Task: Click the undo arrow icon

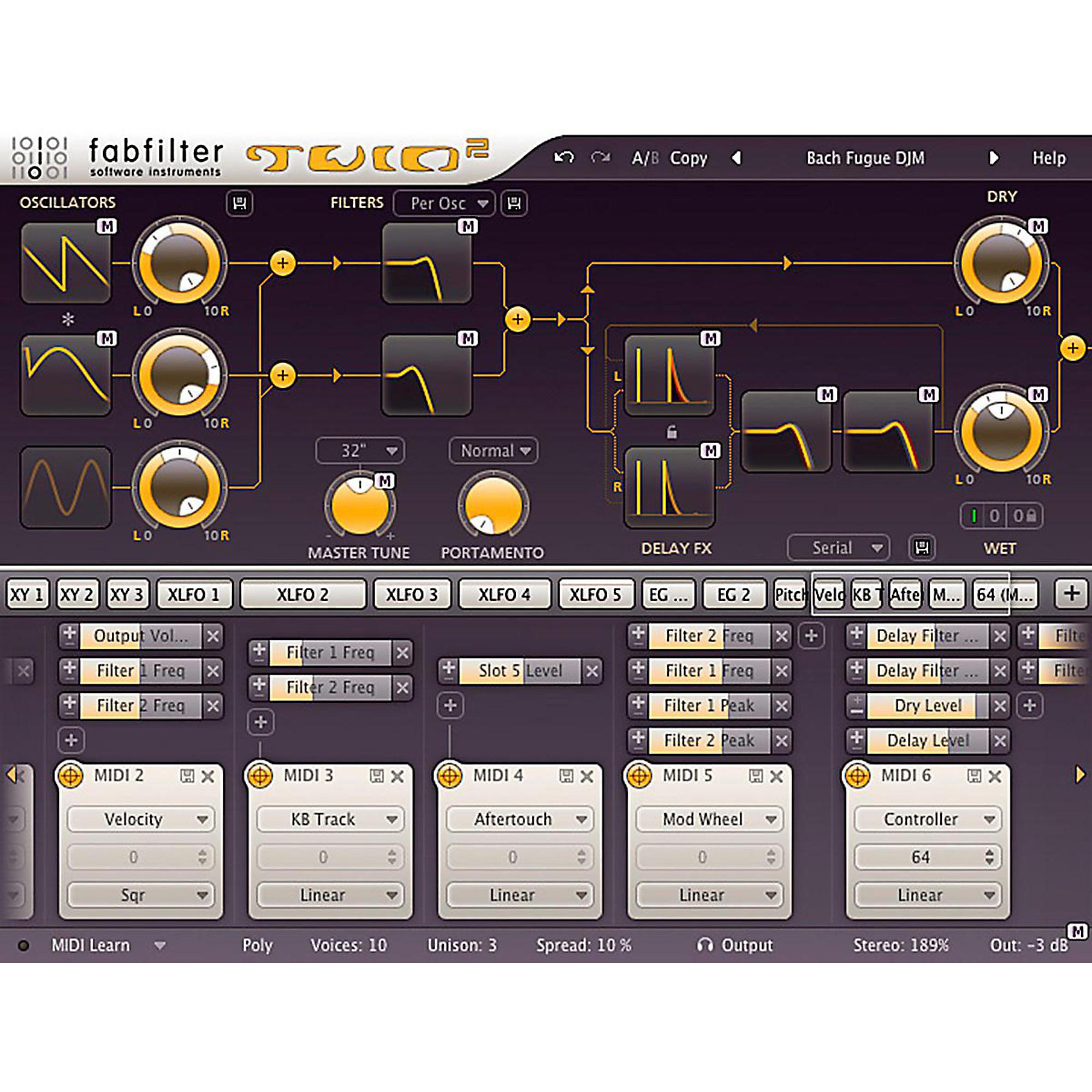Action: 563,158
